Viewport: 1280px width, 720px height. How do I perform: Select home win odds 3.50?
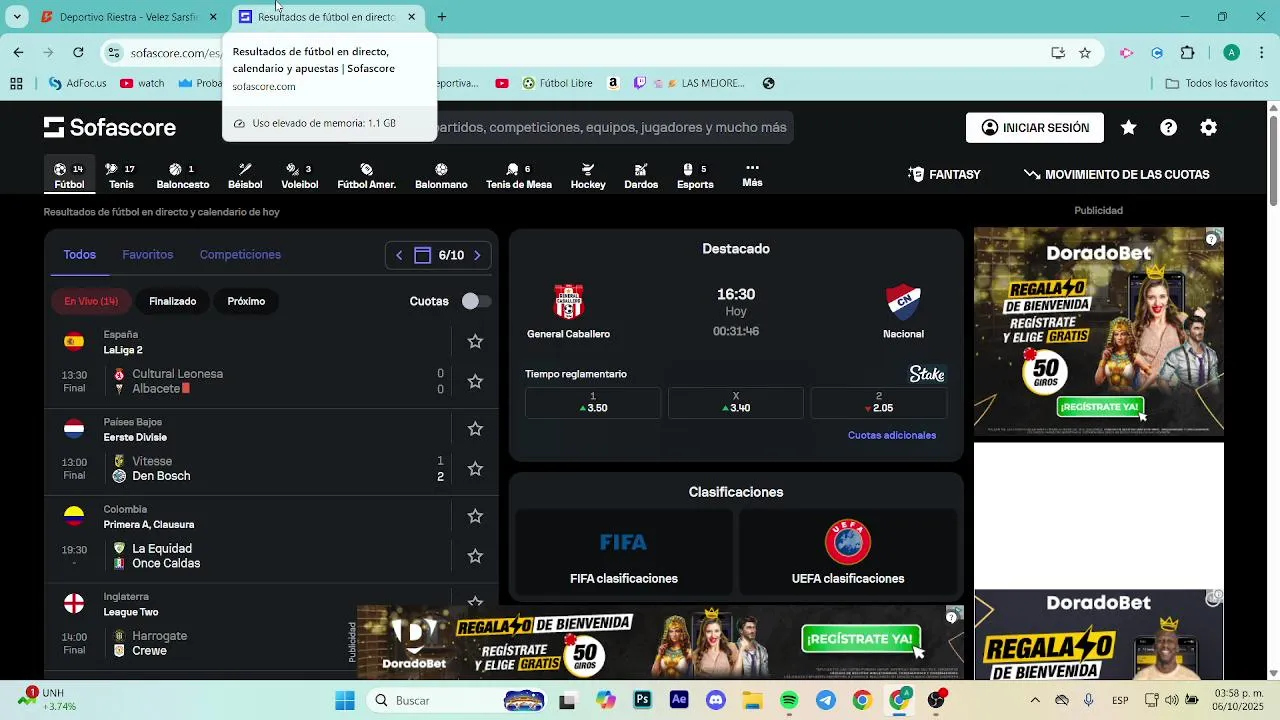click(x=593, y=402)
